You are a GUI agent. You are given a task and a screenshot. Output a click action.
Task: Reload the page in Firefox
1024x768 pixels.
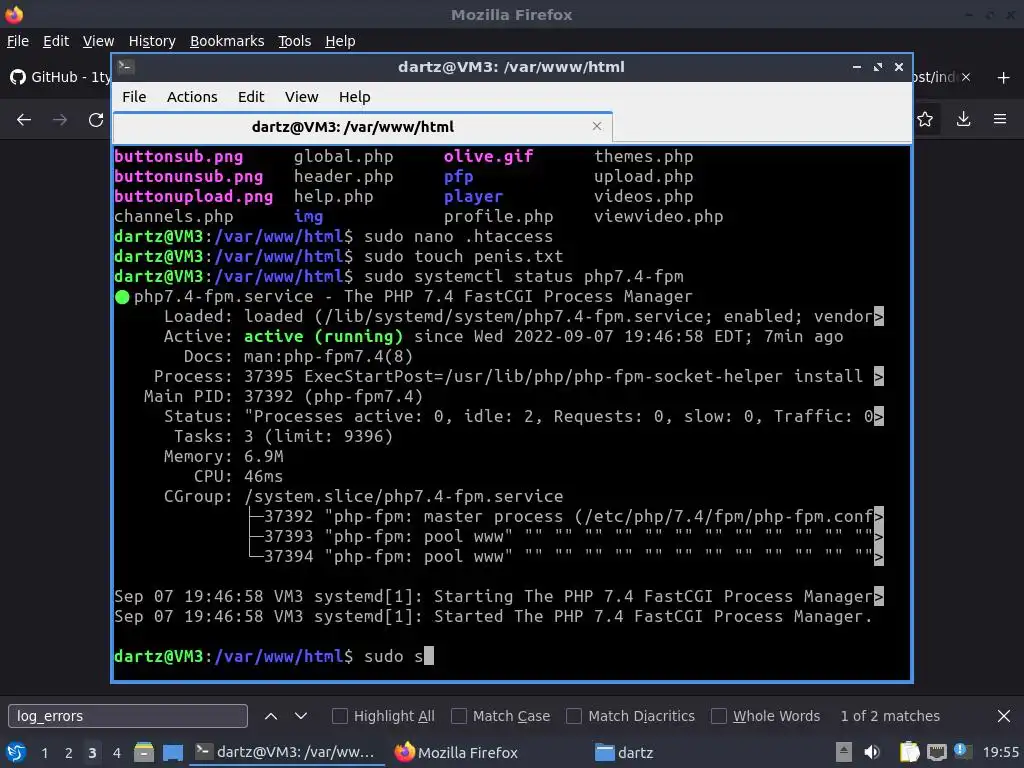(x=96, y=120)
